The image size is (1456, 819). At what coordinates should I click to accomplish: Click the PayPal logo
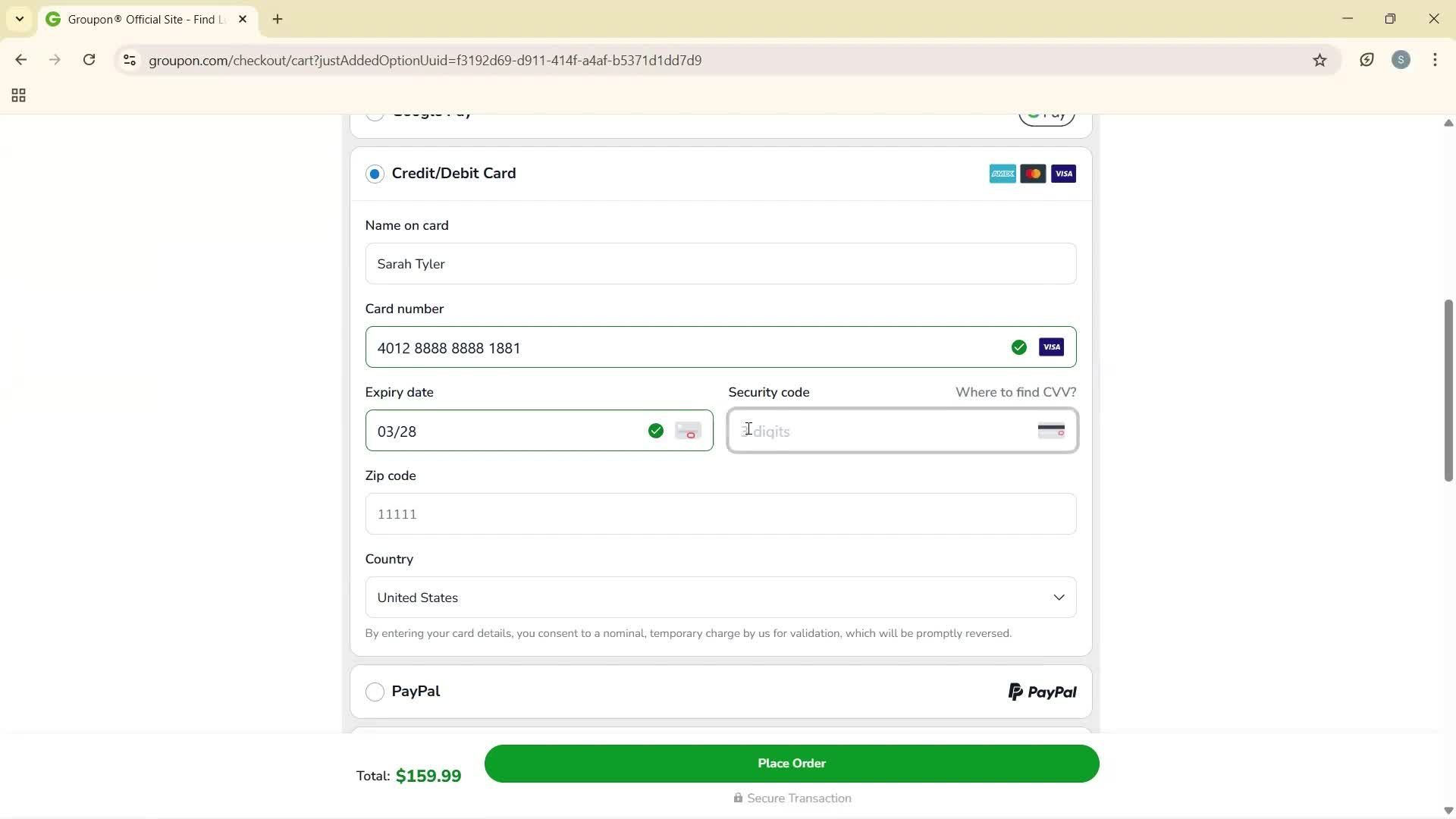[x=1041, y=691]
